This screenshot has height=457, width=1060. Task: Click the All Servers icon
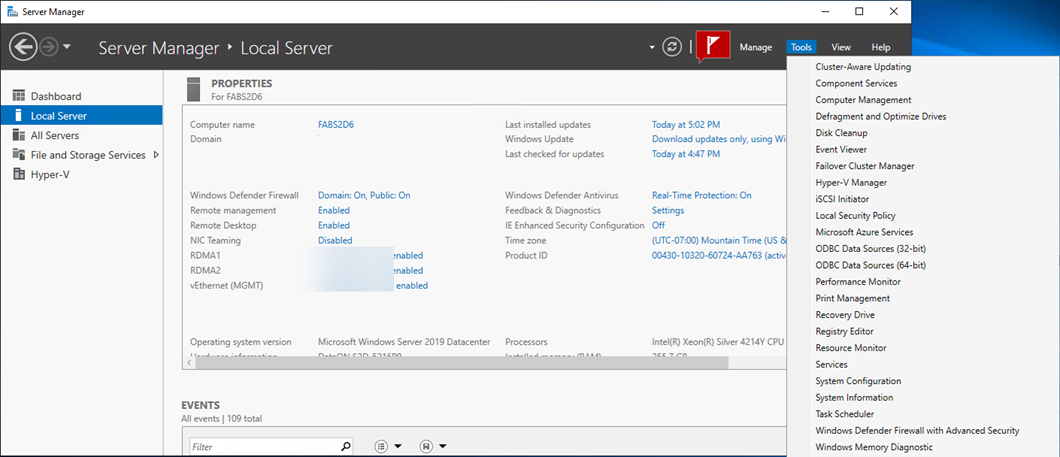(x=19, y=135)
